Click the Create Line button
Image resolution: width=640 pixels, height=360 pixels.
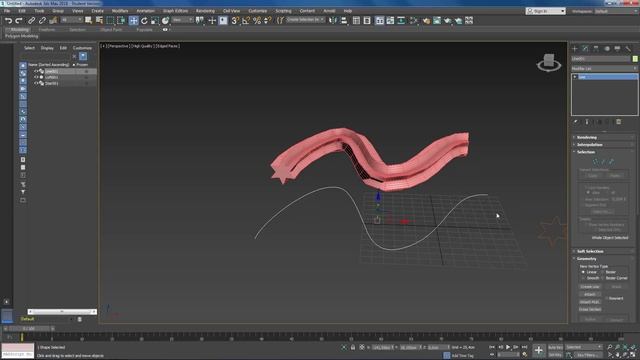tap(590, 287)
